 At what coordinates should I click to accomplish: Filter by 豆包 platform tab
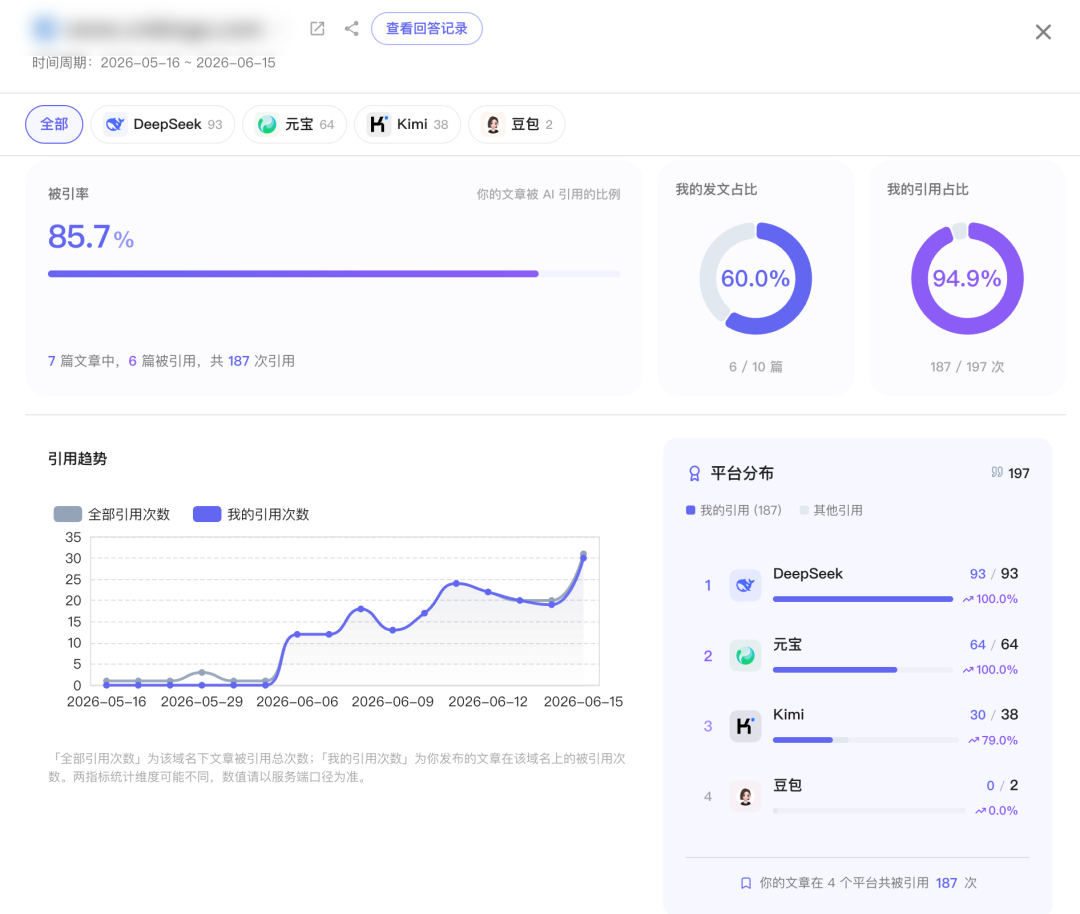517,124
